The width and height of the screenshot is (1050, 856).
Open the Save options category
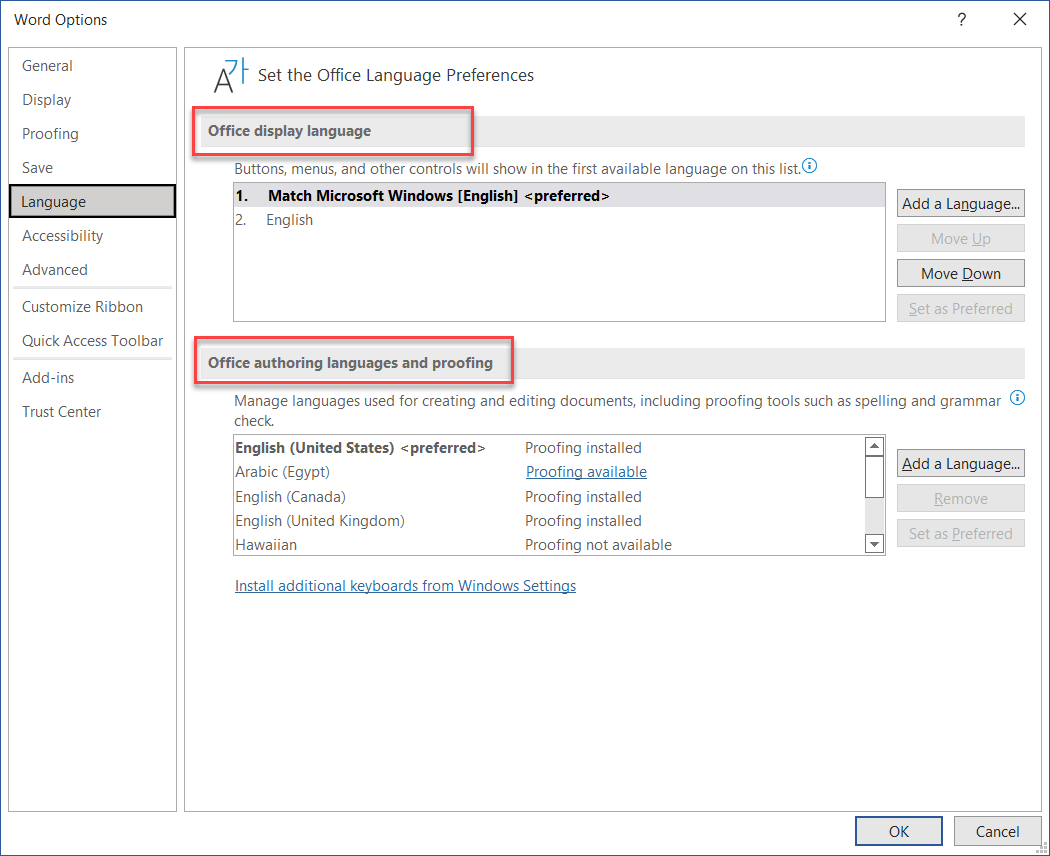click(92, 167)
